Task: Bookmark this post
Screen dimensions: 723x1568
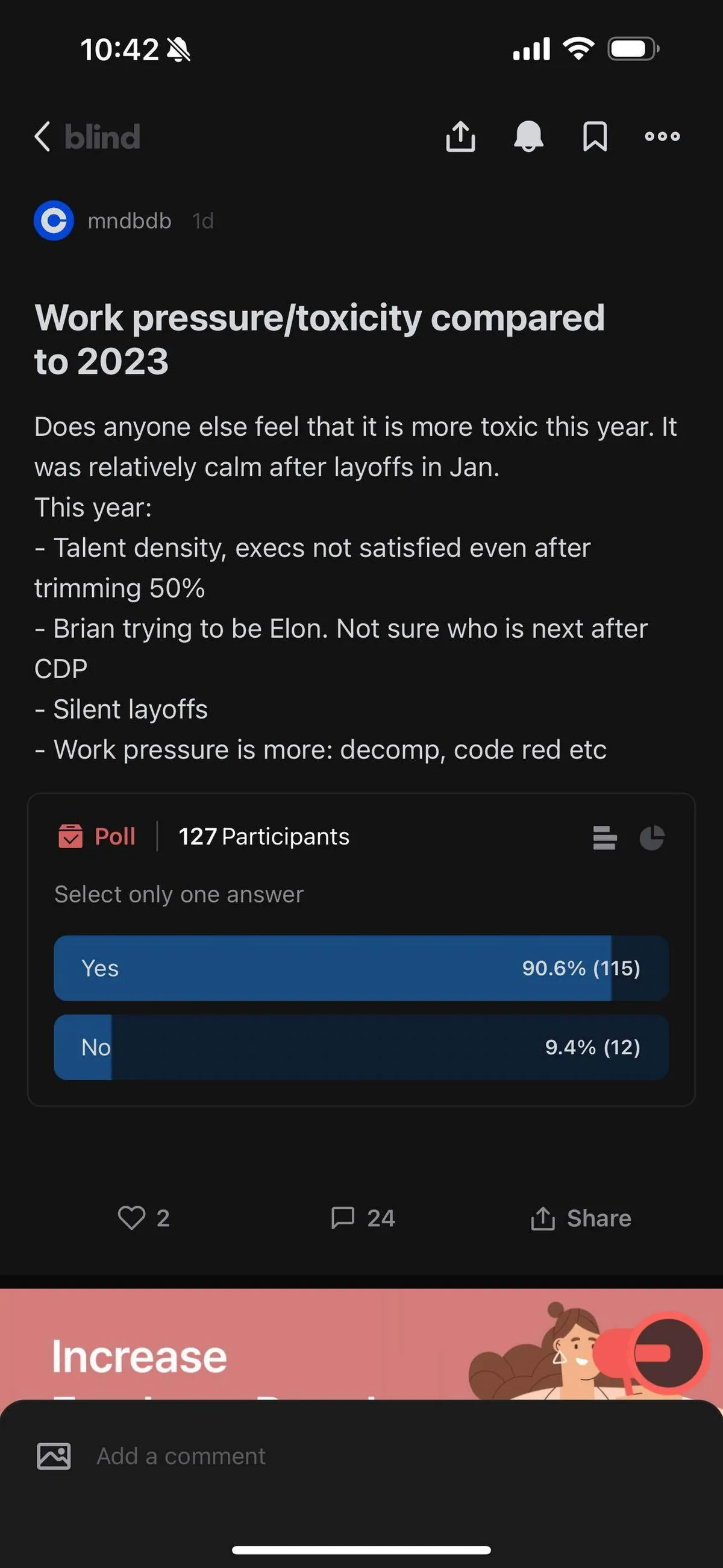Action: pos(595,136)
